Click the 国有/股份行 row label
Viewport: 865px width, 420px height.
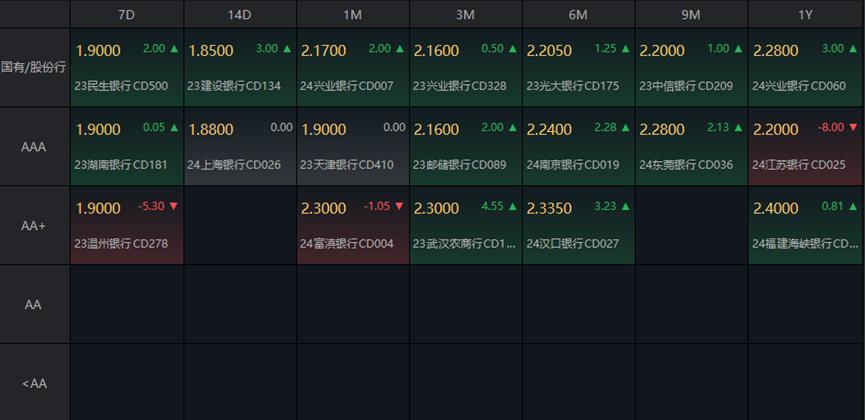[x=34, y=68]
